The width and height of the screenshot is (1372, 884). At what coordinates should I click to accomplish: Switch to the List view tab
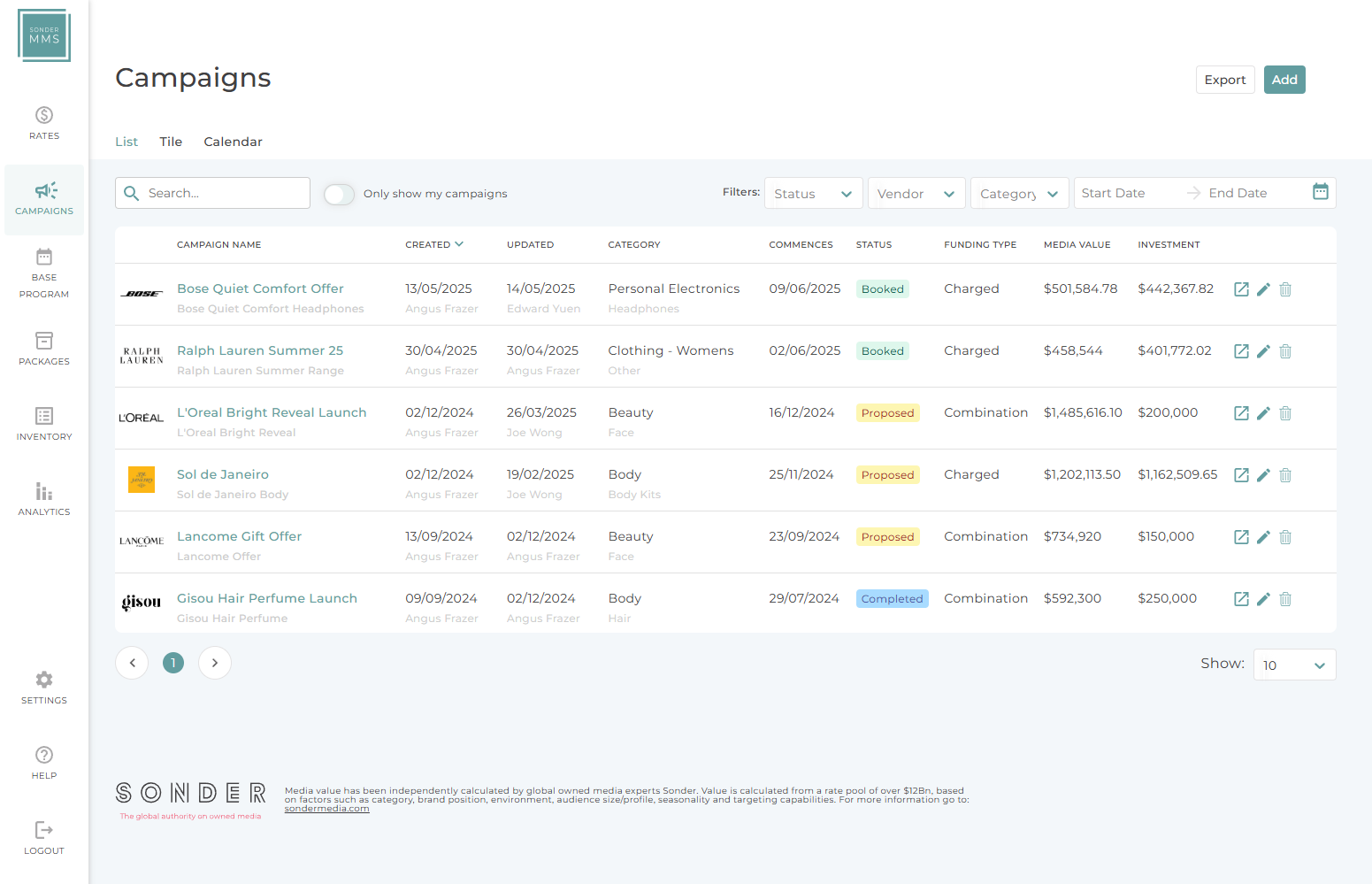point(126,142)
